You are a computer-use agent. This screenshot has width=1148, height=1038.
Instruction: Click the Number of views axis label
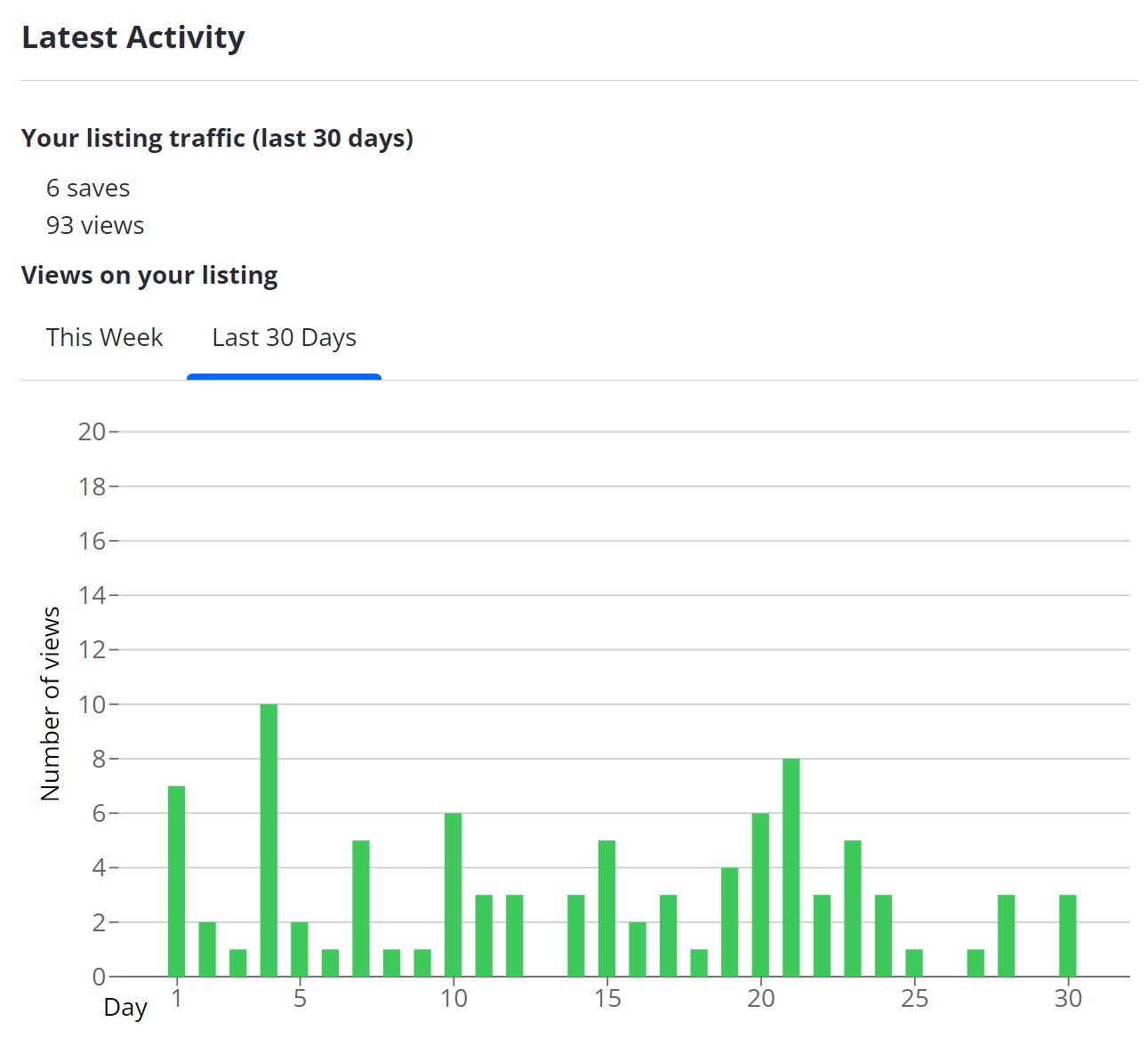coord(51,704)
